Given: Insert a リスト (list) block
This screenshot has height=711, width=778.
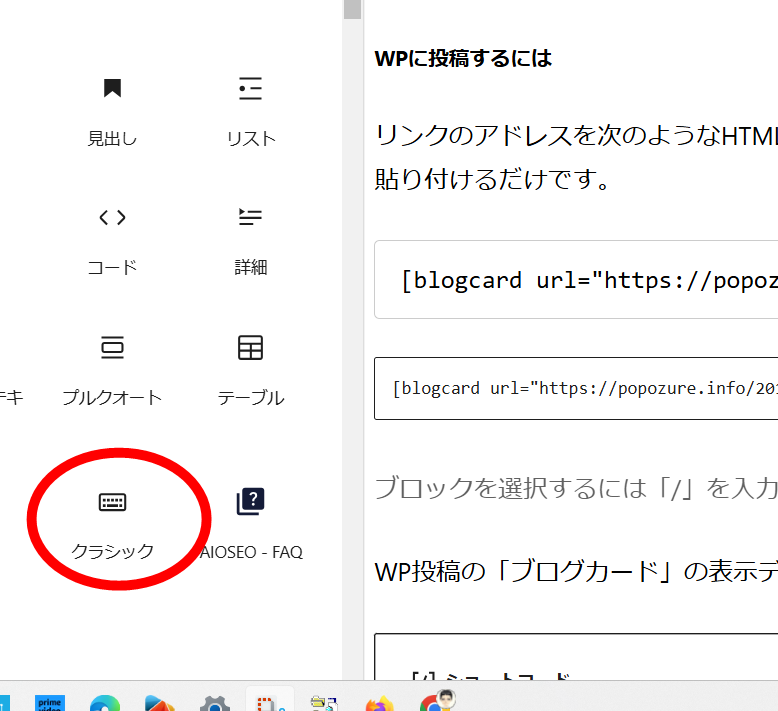Looking at the screenshot, I should tap(250, 108).
